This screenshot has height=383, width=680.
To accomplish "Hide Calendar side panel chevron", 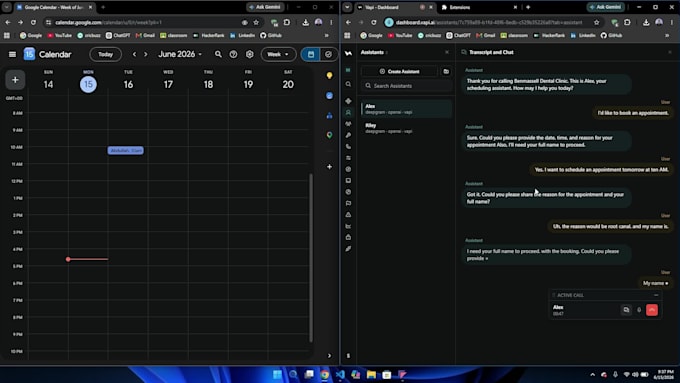I will pyautogui.click(x=329, y=356).
